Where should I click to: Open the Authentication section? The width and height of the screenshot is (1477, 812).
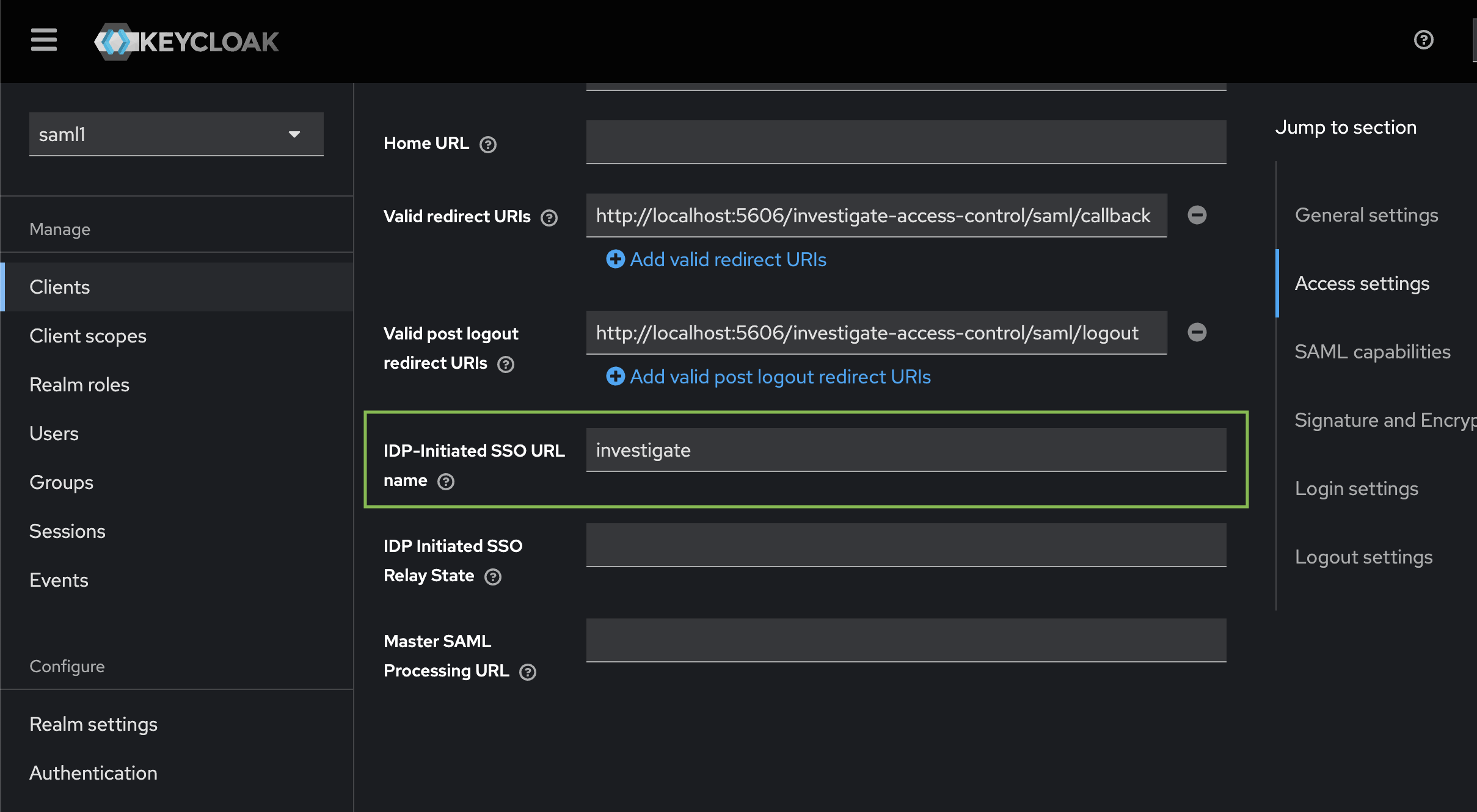pos(93,773)
